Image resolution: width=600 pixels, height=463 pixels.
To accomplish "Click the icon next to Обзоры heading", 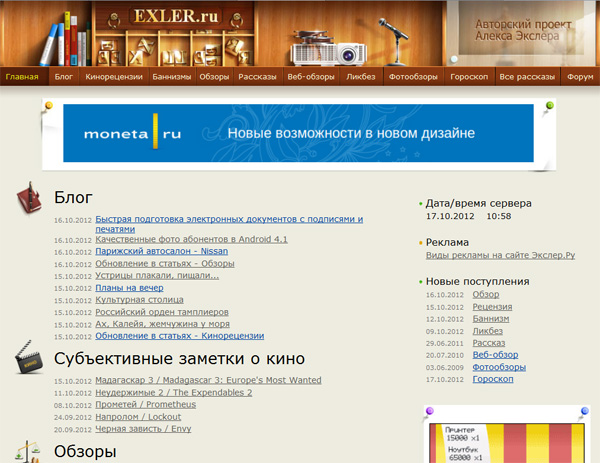I will 30,452.
